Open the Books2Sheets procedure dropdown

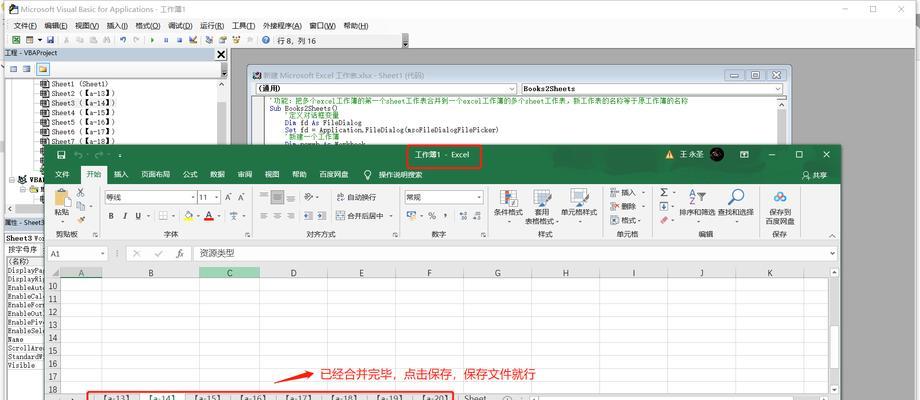coord(778,89)
